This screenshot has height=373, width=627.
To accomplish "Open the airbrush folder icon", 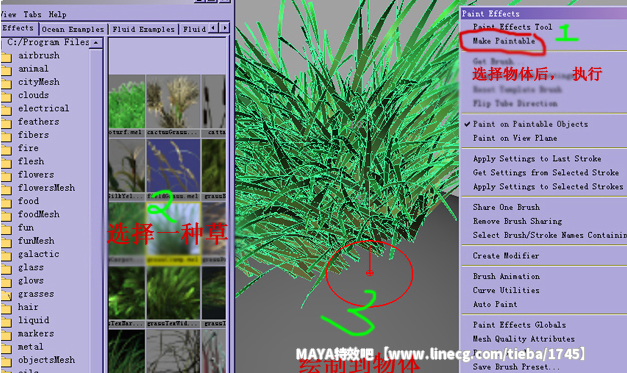I will pyautogui.click(x=6, y=57).
